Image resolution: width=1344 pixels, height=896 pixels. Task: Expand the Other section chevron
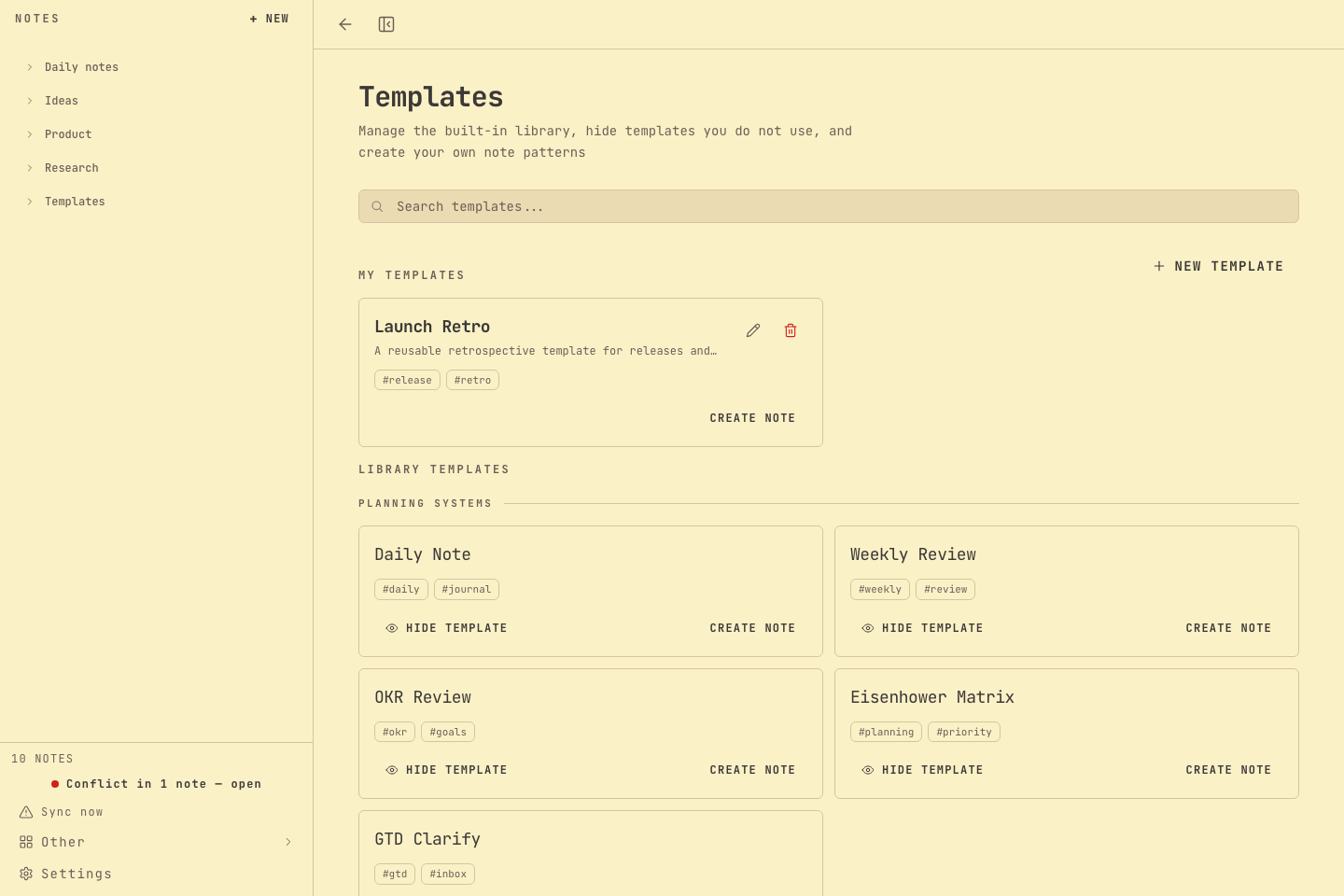click(288, 842)
